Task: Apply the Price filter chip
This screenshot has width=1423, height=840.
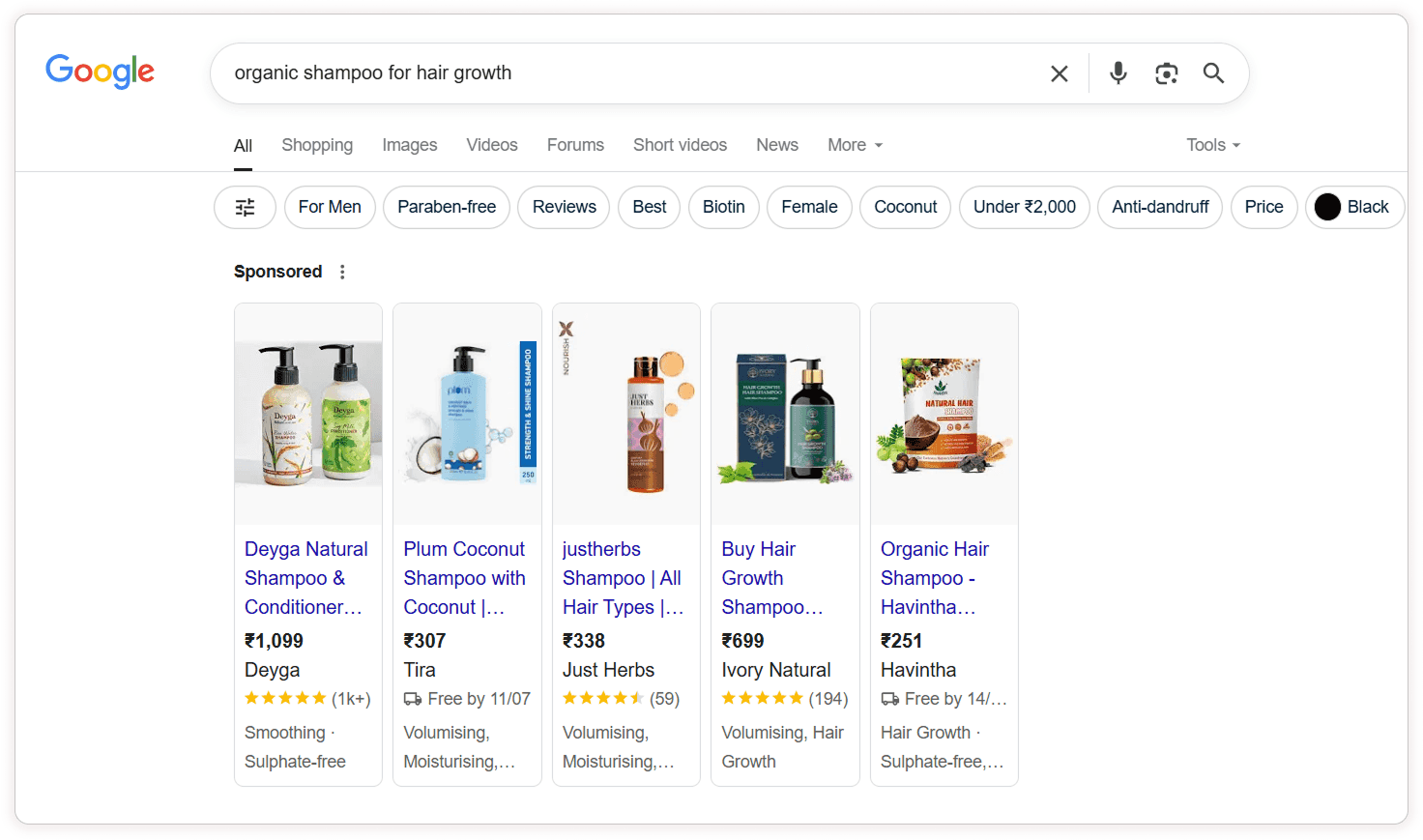Action: [1264, 207]
